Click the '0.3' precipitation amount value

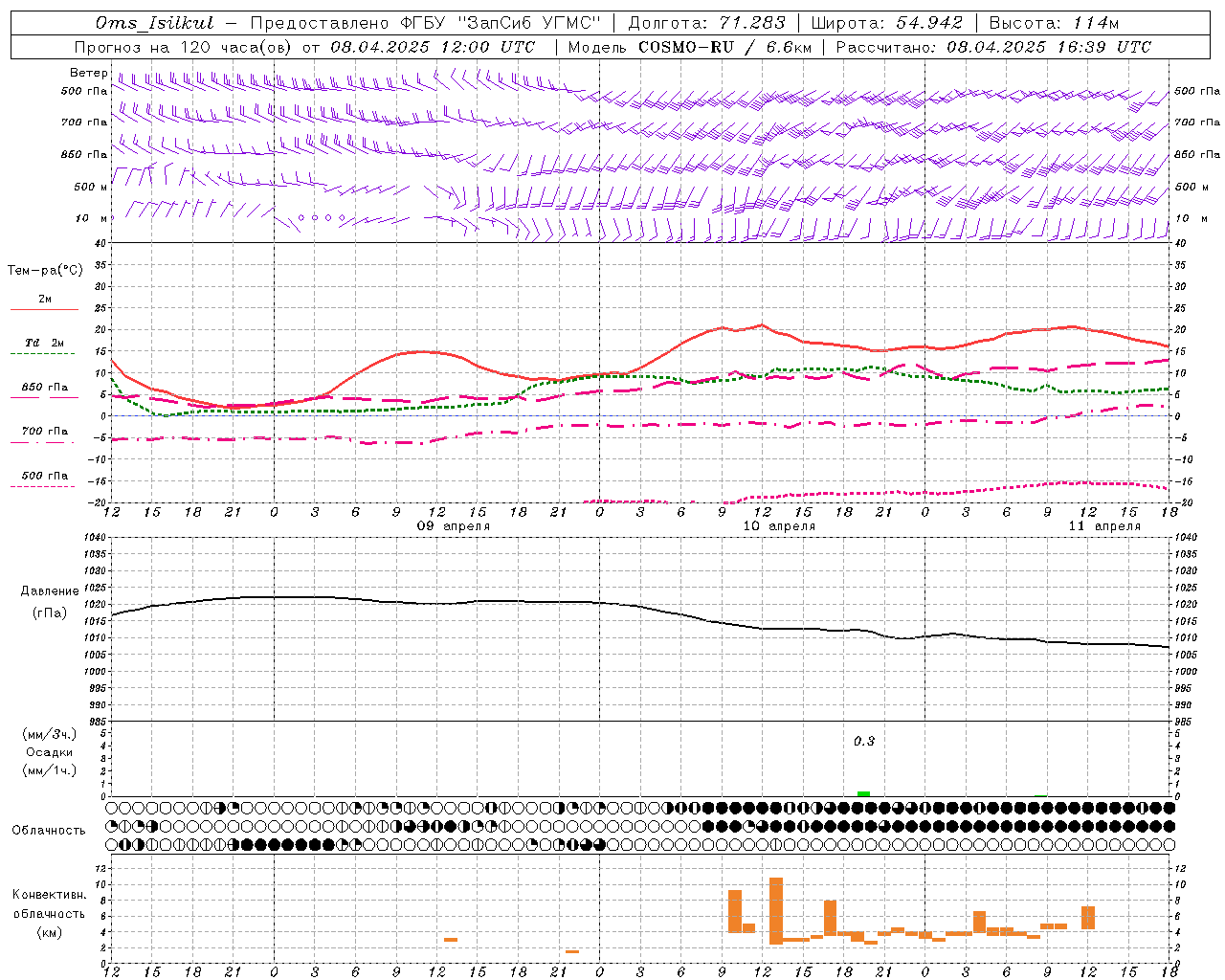pyautogui.click(x=864, y=741)
